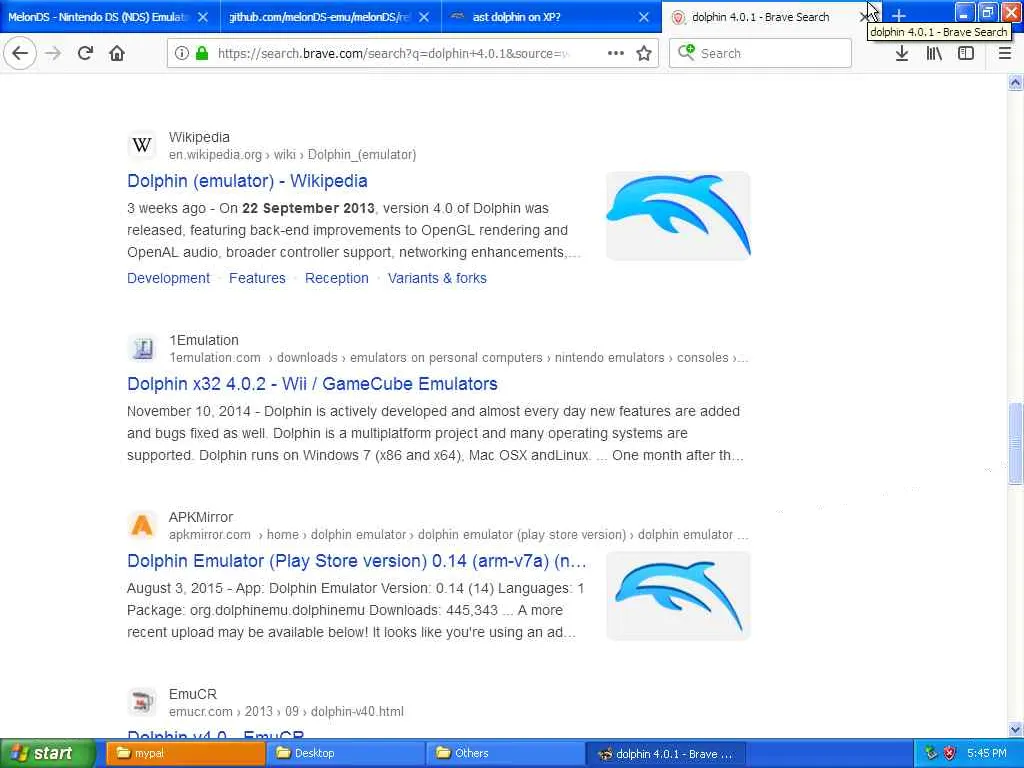Switch to Others folder taskbar window
This screenshot has height=768, width=1024.
(505, 754)
